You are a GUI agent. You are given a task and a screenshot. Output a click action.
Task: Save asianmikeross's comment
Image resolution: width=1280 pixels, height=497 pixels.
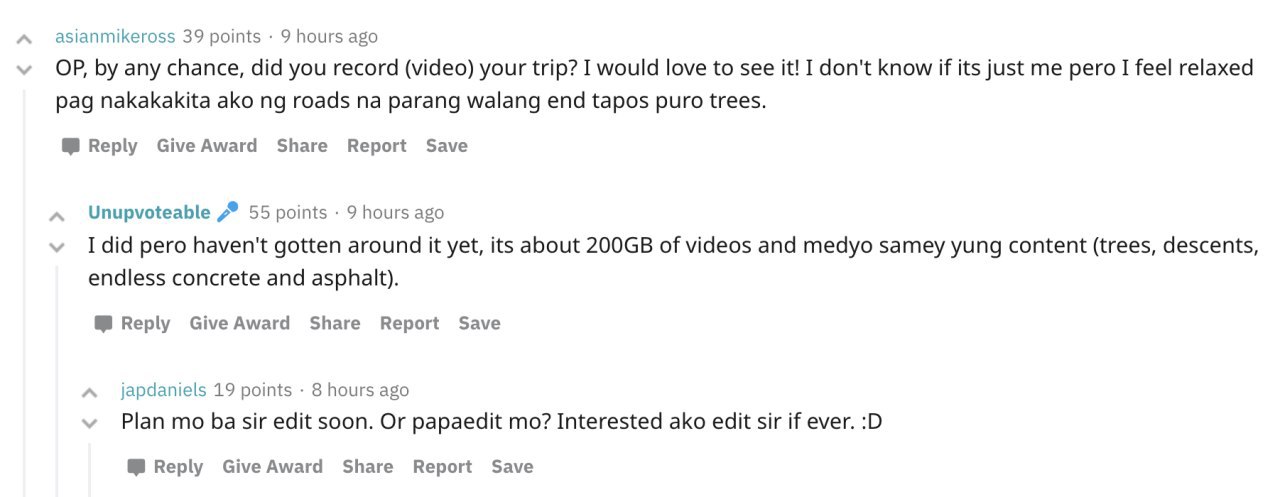tap(446, 146)
